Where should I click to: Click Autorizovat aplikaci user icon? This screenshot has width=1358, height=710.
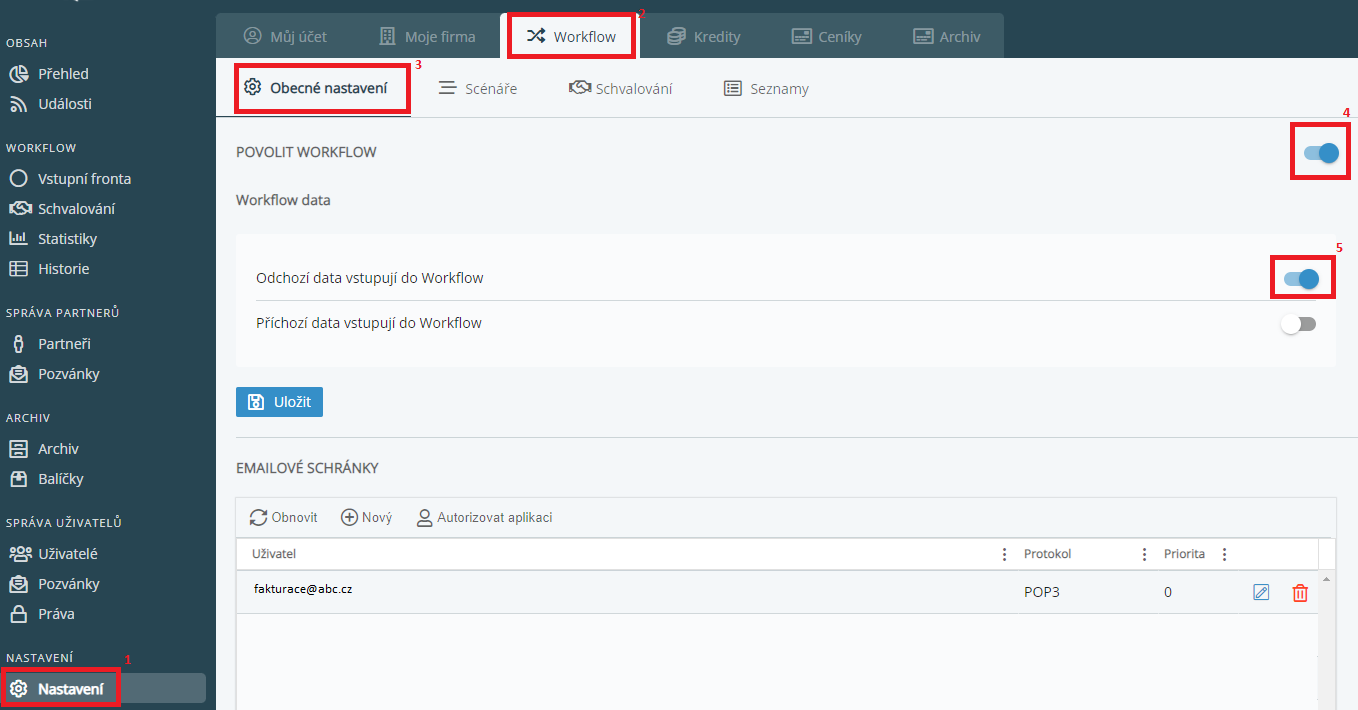pyautogui.click(x=425, y=517)
